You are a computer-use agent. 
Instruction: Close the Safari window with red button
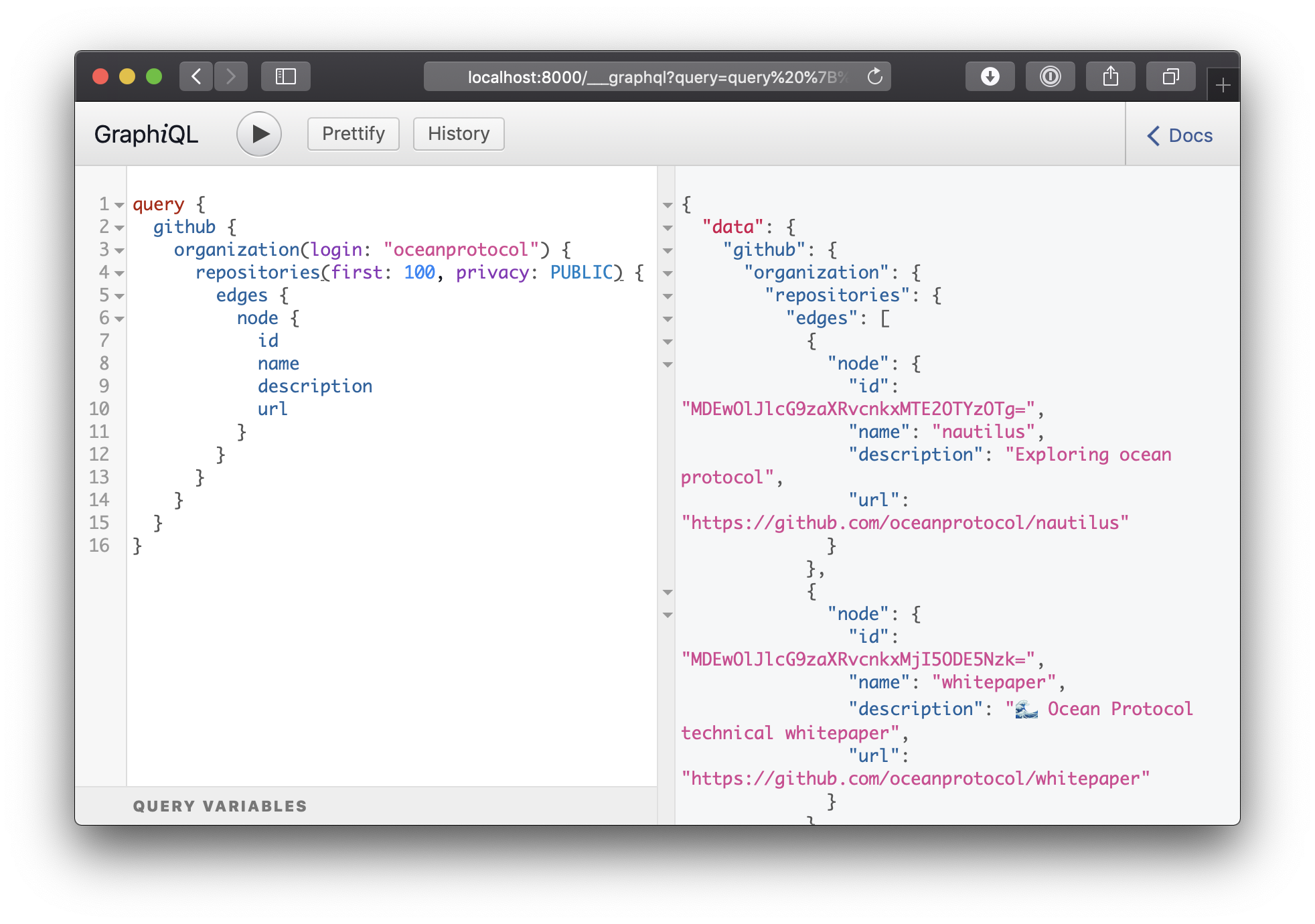pyautogui.click(x=100, y=76)
